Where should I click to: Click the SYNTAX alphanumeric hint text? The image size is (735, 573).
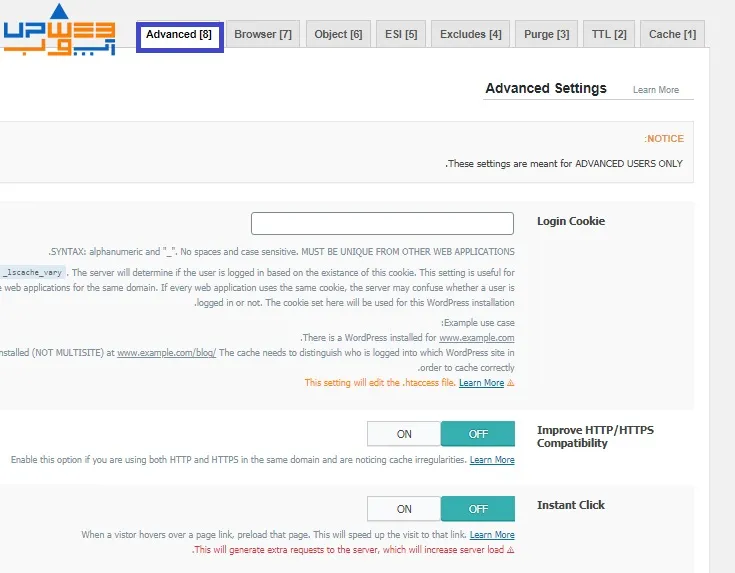point(281,251)
